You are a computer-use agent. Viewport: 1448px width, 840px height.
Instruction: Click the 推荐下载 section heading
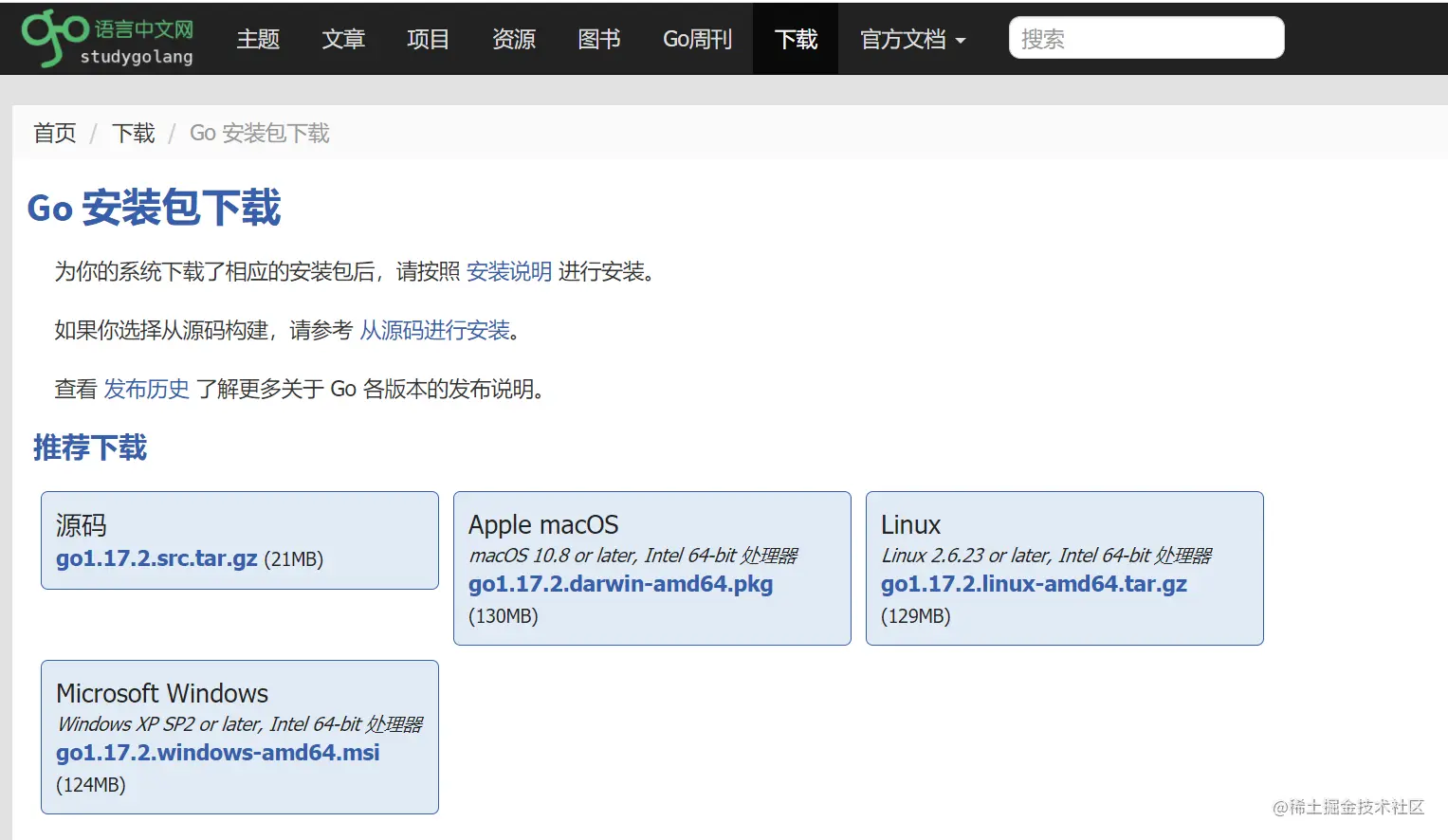(90, 447)
